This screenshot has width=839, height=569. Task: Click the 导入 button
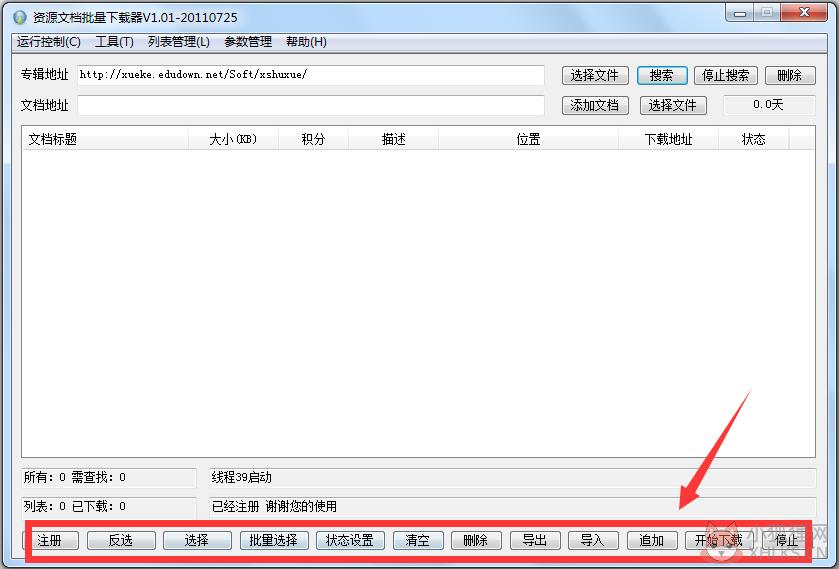[593, 540]
